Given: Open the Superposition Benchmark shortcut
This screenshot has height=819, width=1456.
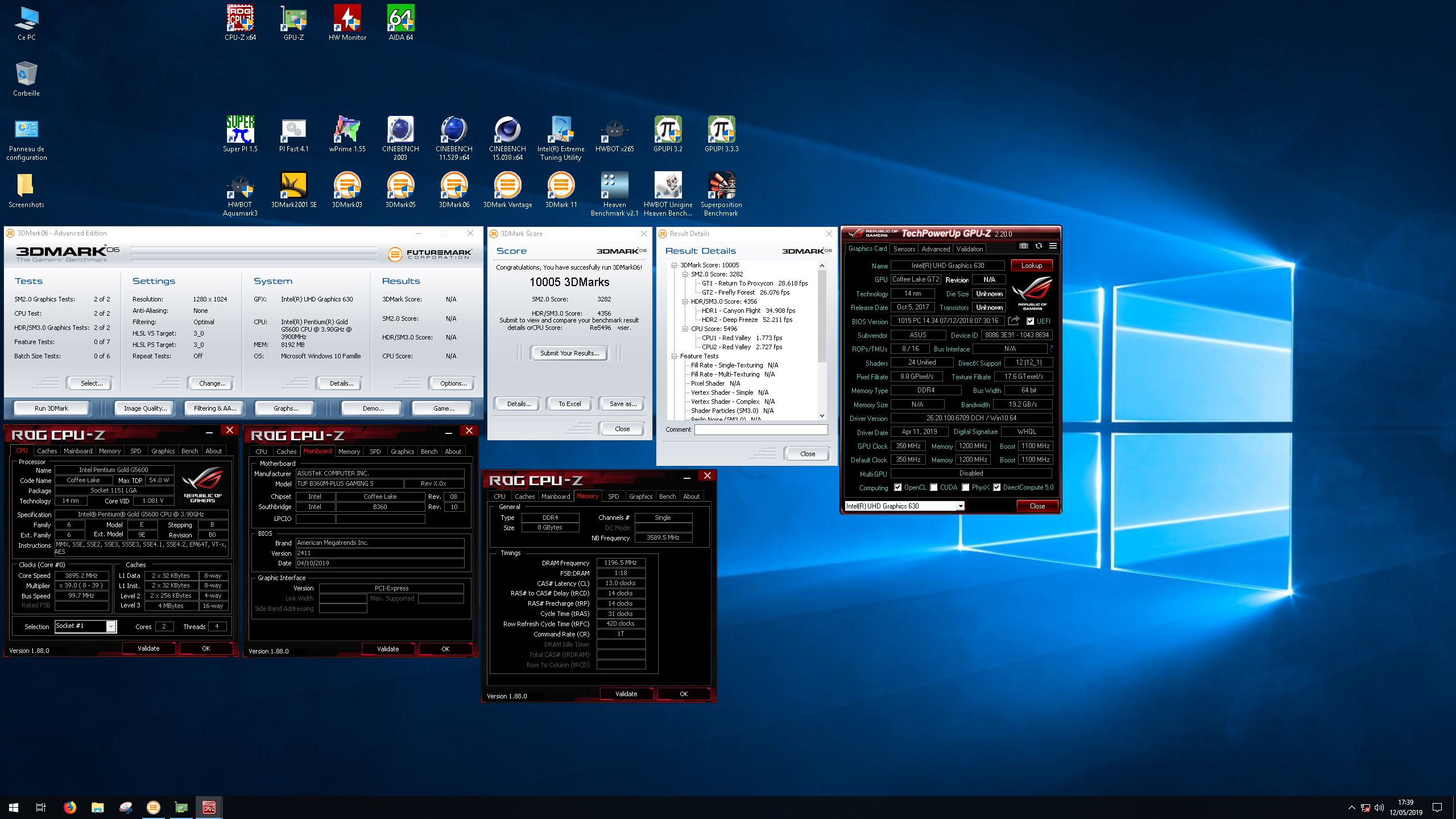Looking at the screenshot, I should (x=721, y=194).
